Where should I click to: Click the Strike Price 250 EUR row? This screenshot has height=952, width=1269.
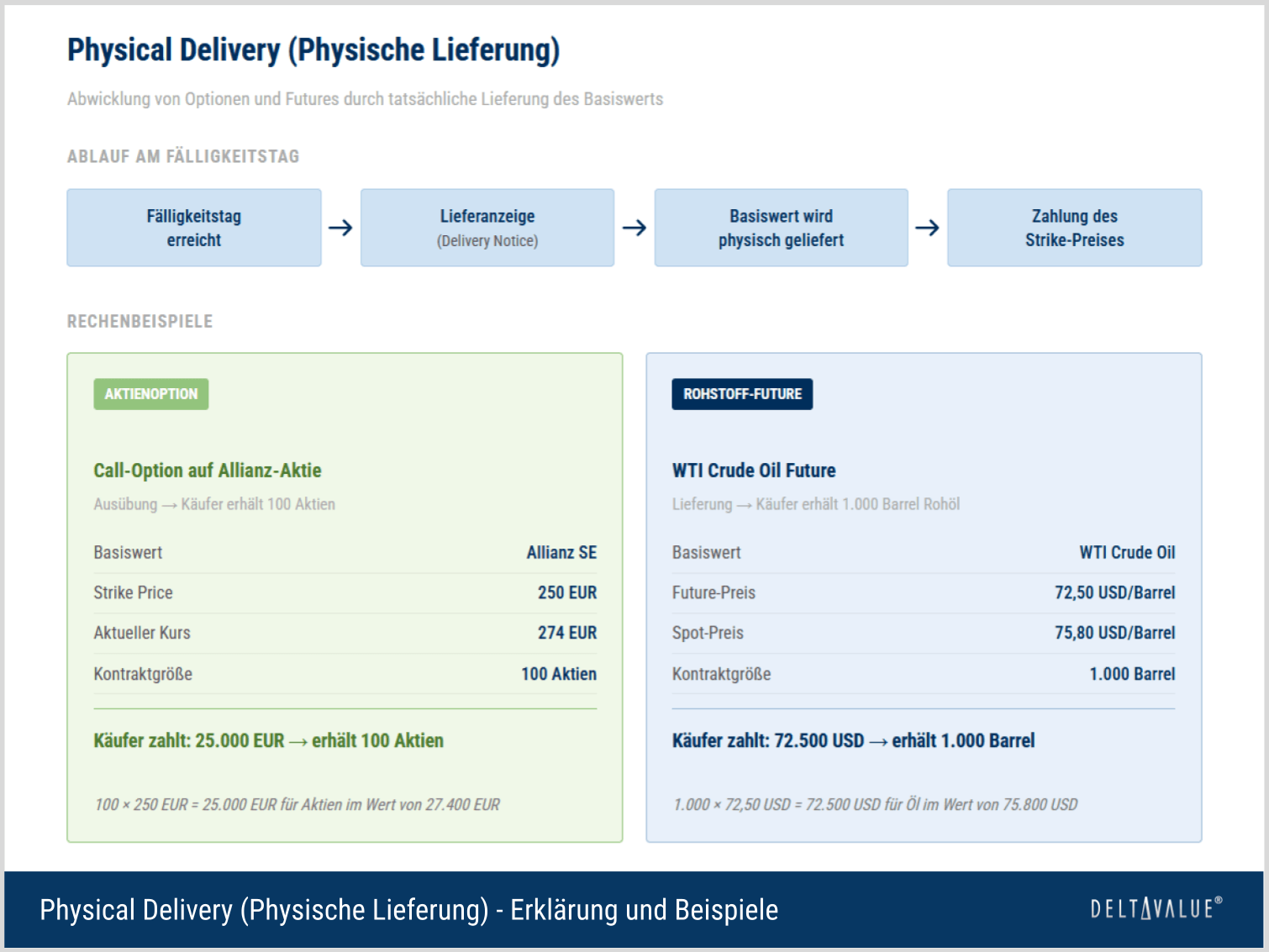(345, 592)
